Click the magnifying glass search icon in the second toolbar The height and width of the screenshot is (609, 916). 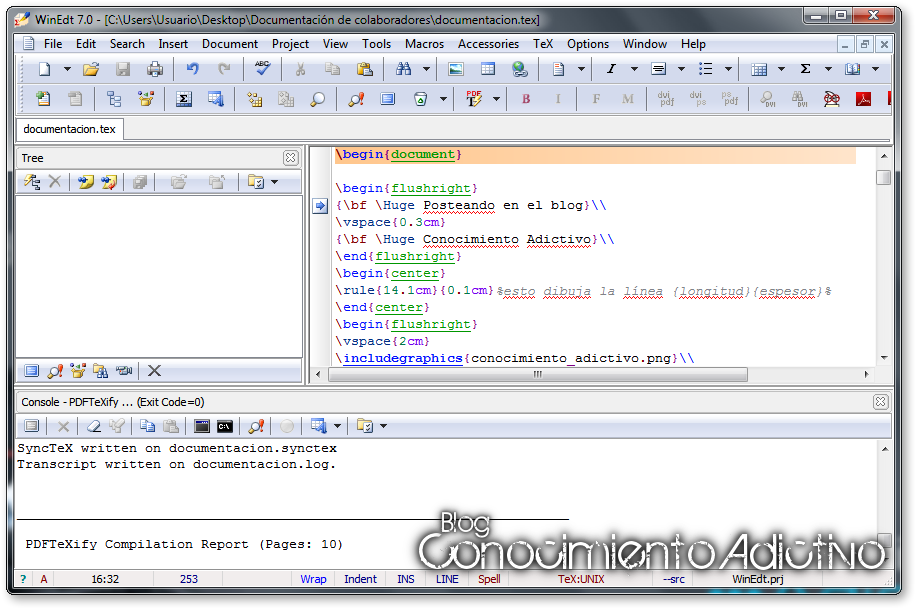[317, 99]
